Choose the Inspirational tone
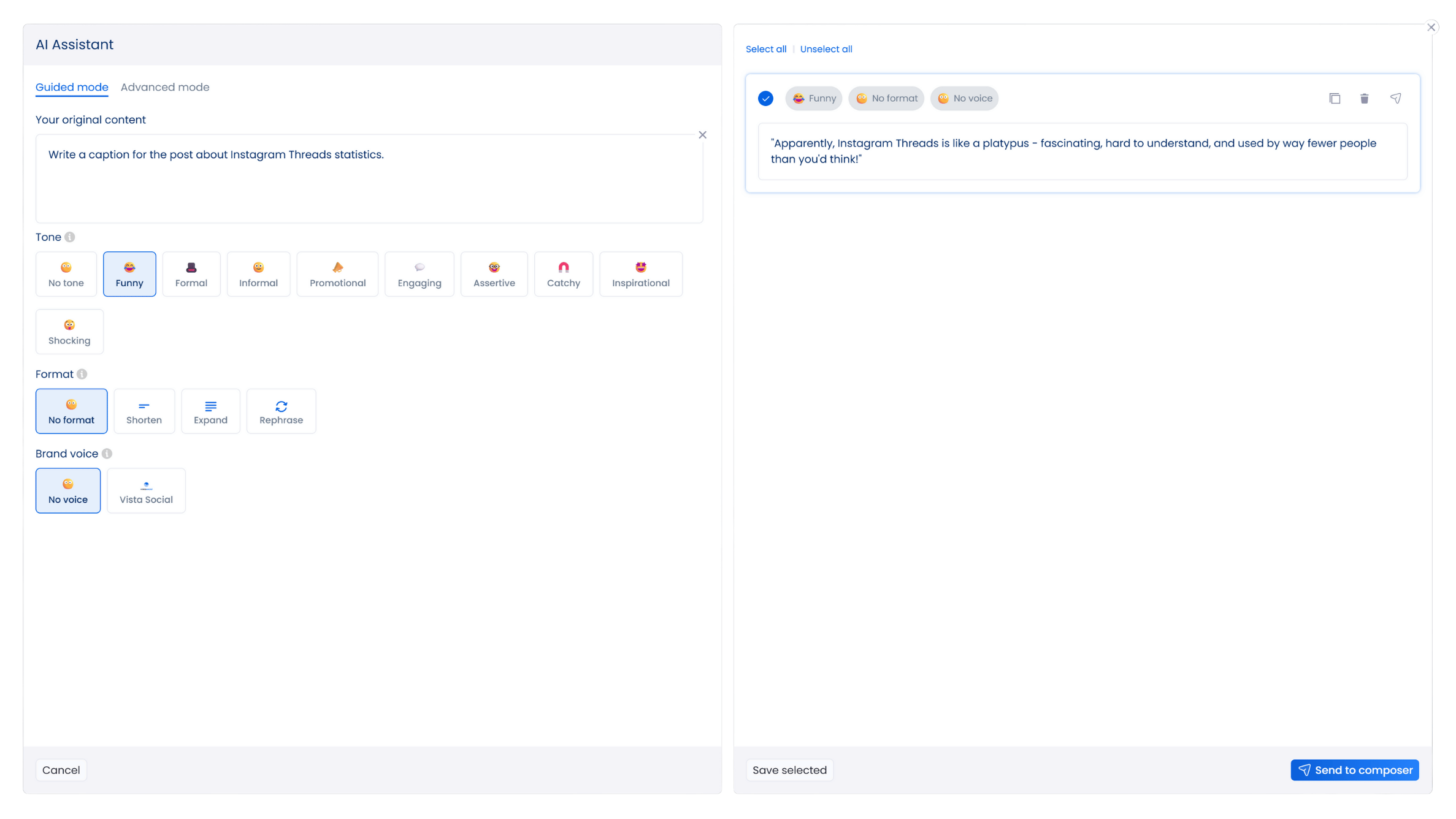 (x=640, y=274)
